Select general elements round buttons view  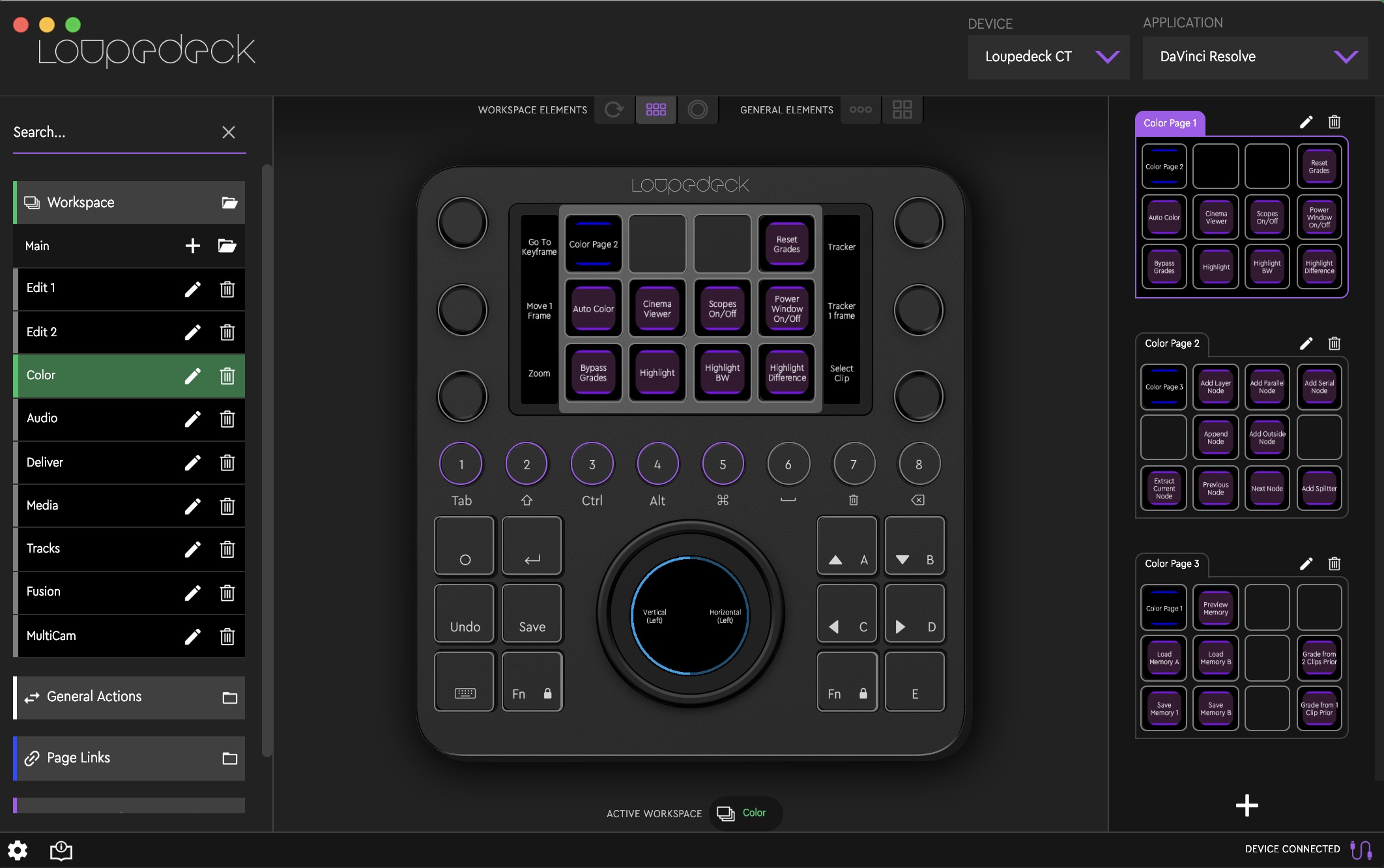click(860, 109)
